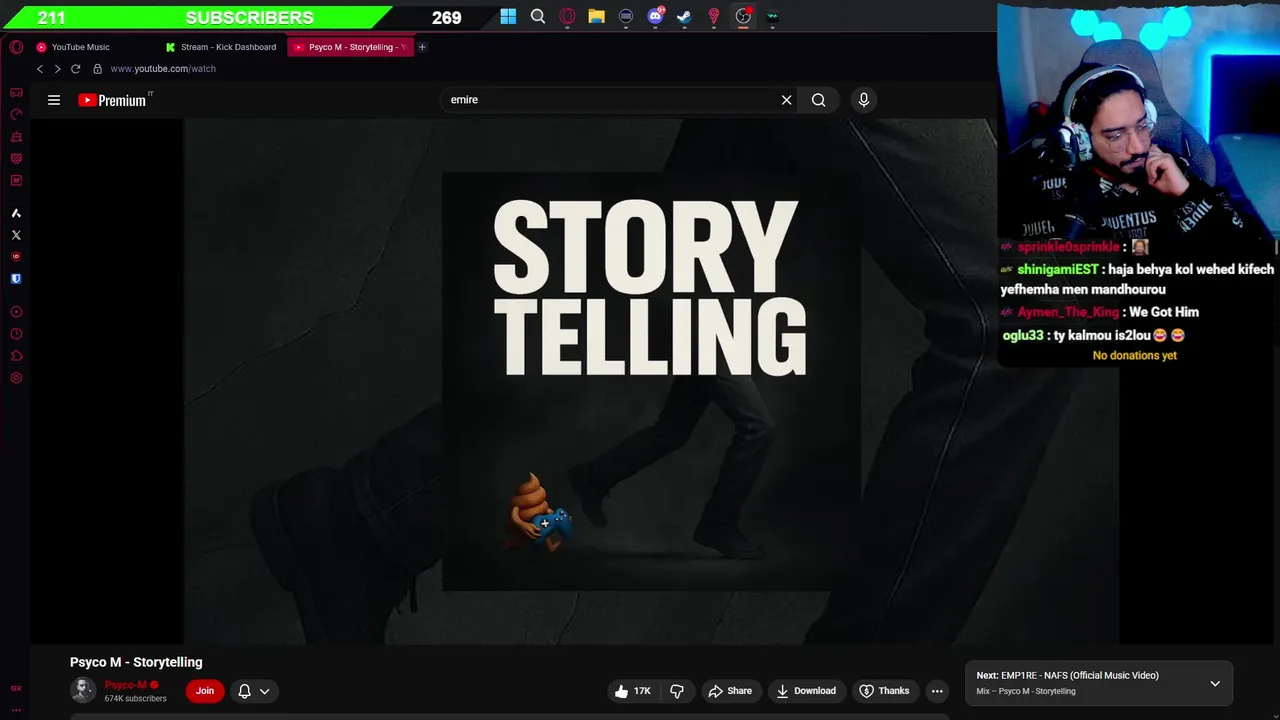The height and width of the screenshot is (720, 1280).
Task: Open a new browser tab with plus
Action: point(422,47)
